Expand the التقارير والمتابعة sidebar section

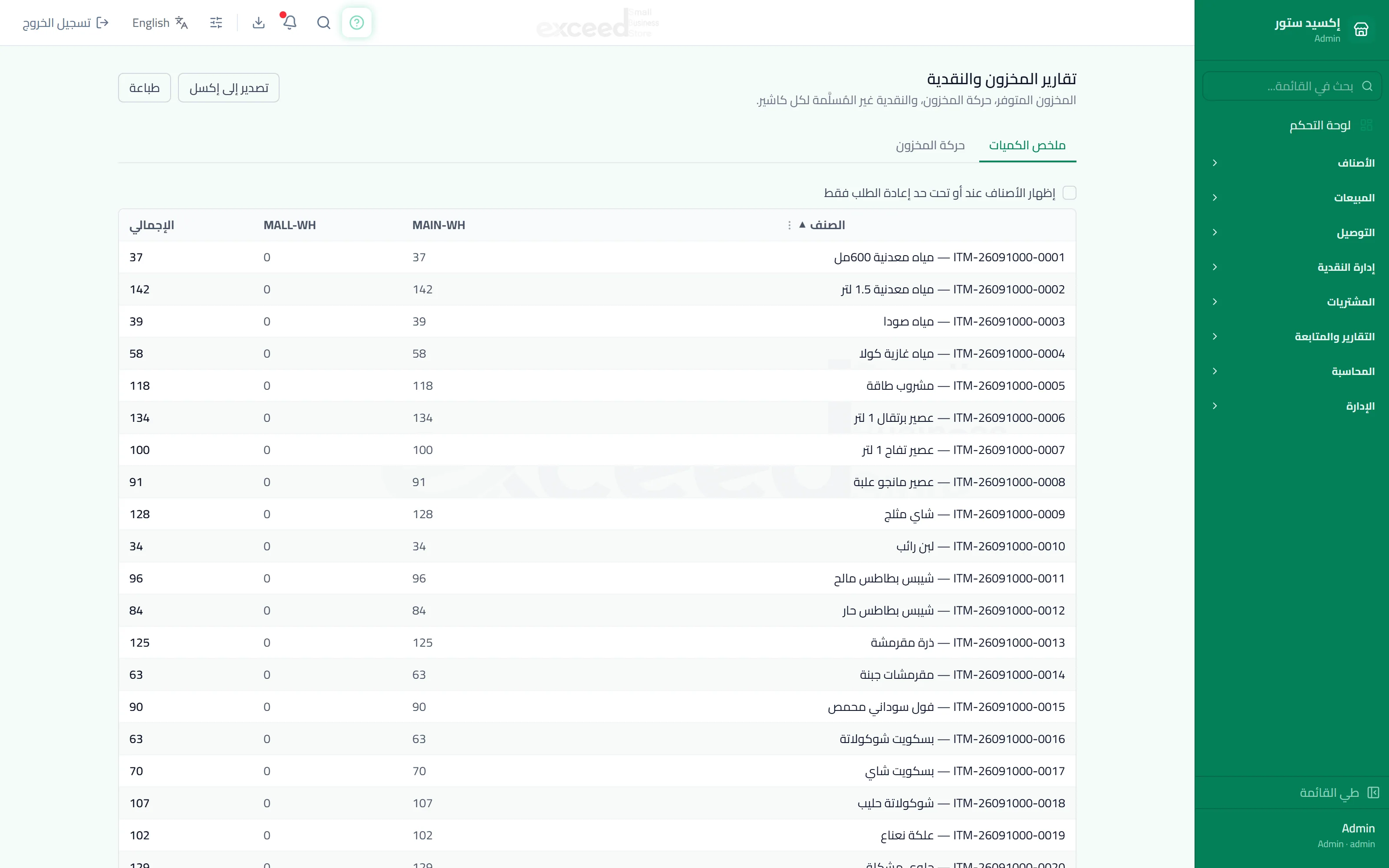click(1291, 336)
